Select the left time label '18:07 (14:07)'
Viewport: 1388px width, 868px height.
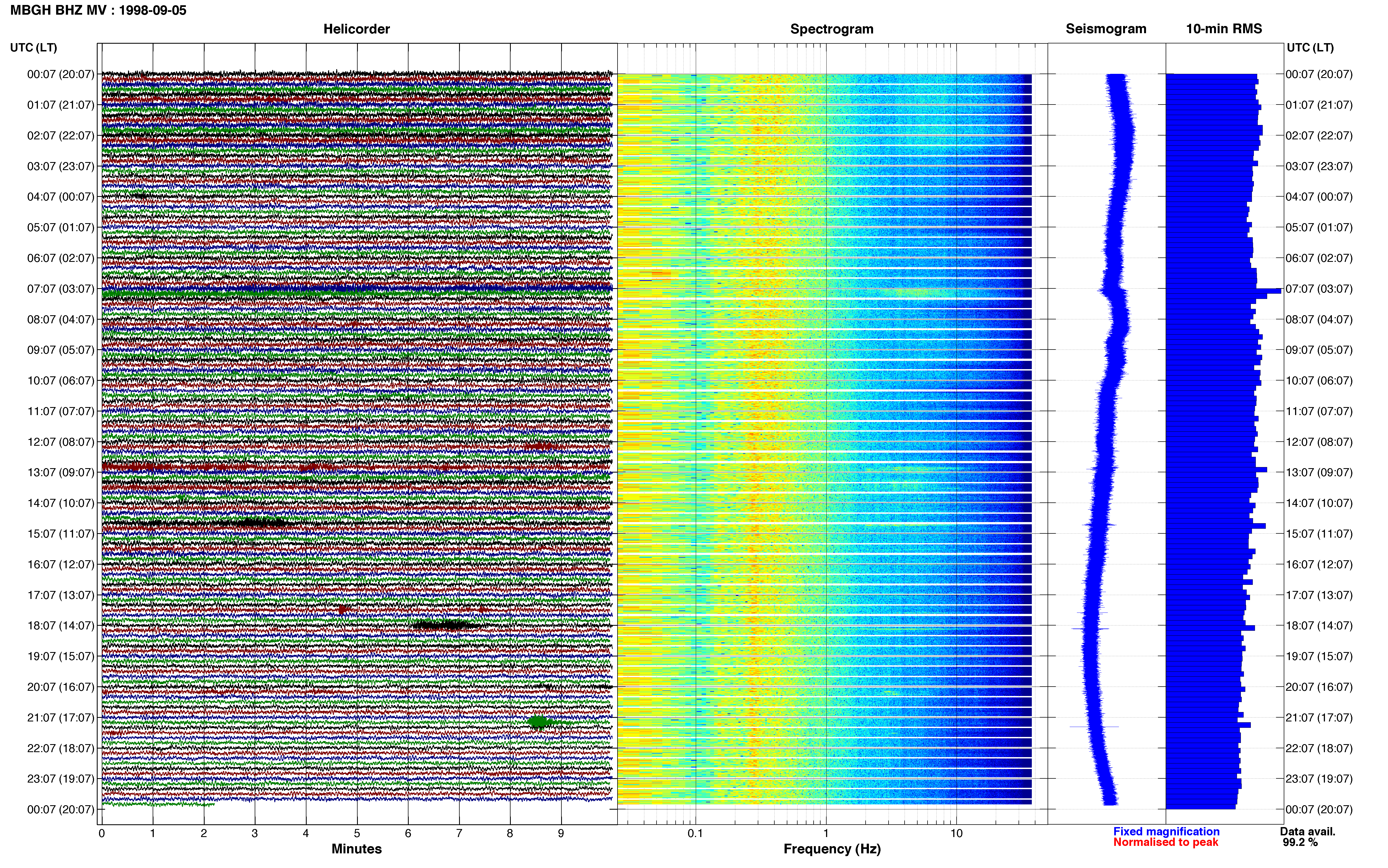(x=60, y=626)
